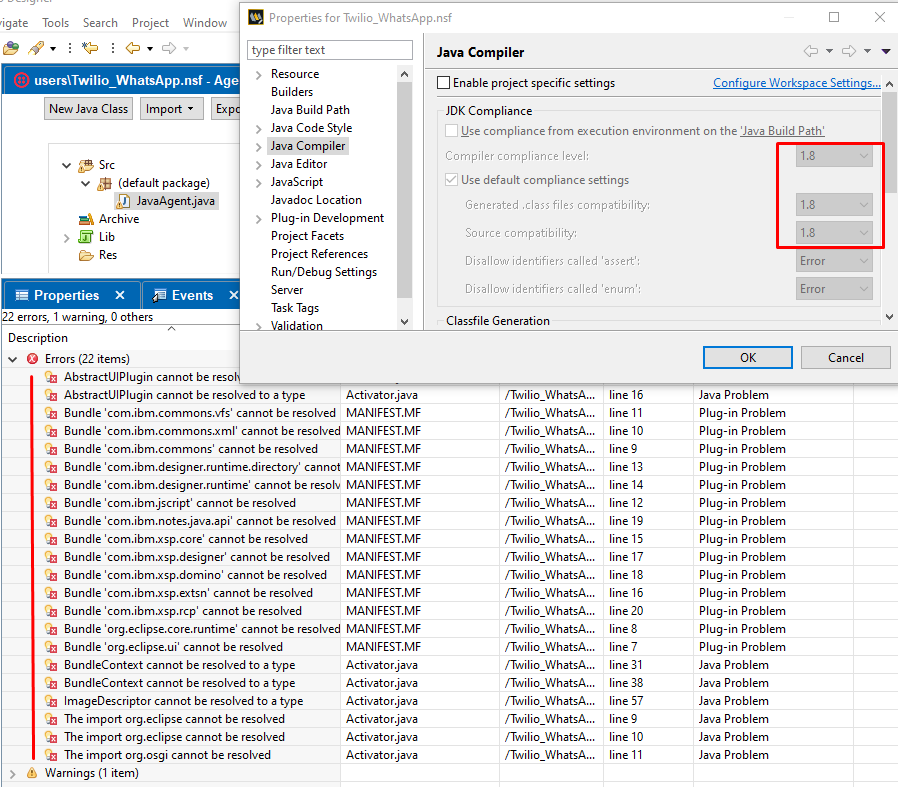Click the Twilio icon on the agent tab
This screenshot has width=898, height=787.
point(22,80)
